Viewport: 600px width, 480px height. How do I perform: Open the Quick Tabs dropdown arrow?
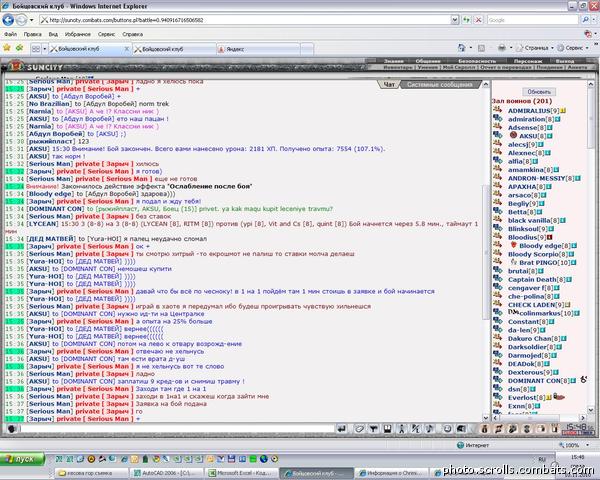45,49
